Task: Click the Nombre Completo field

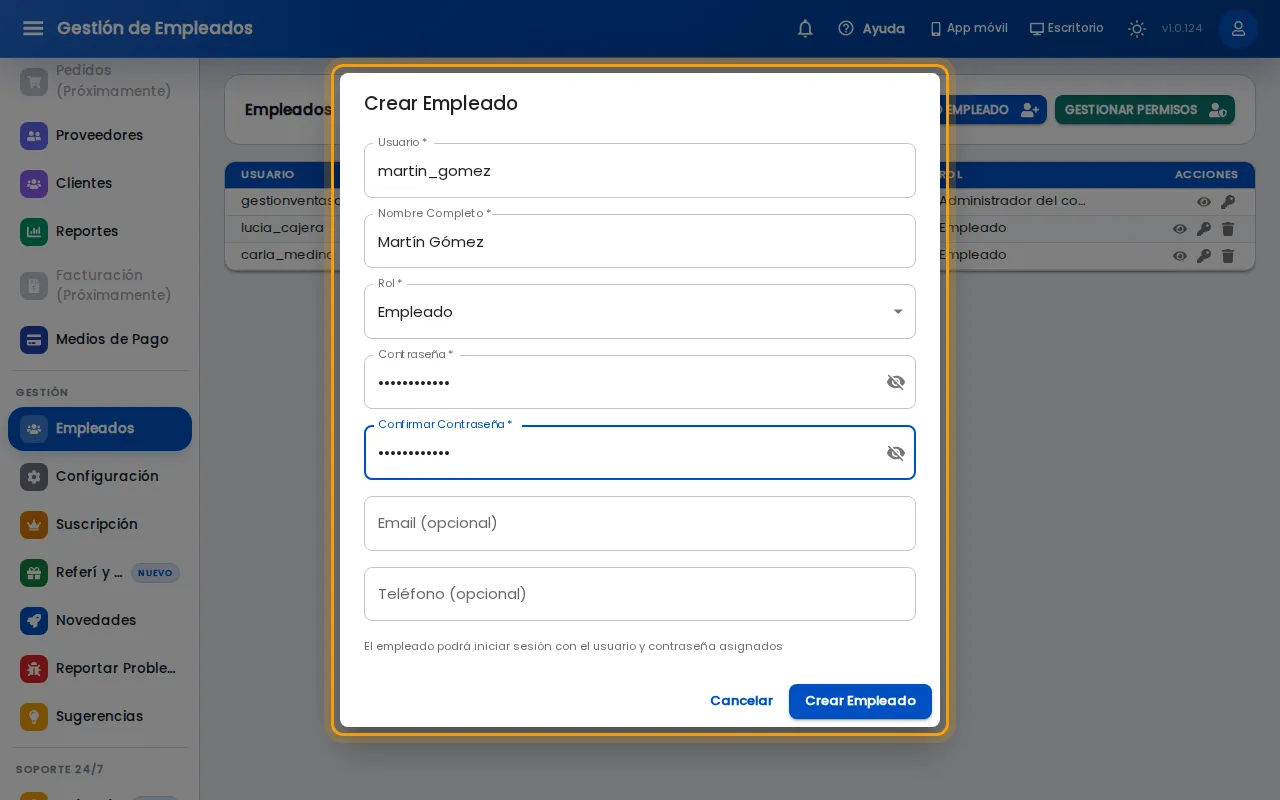Action: tap(640, 241)
